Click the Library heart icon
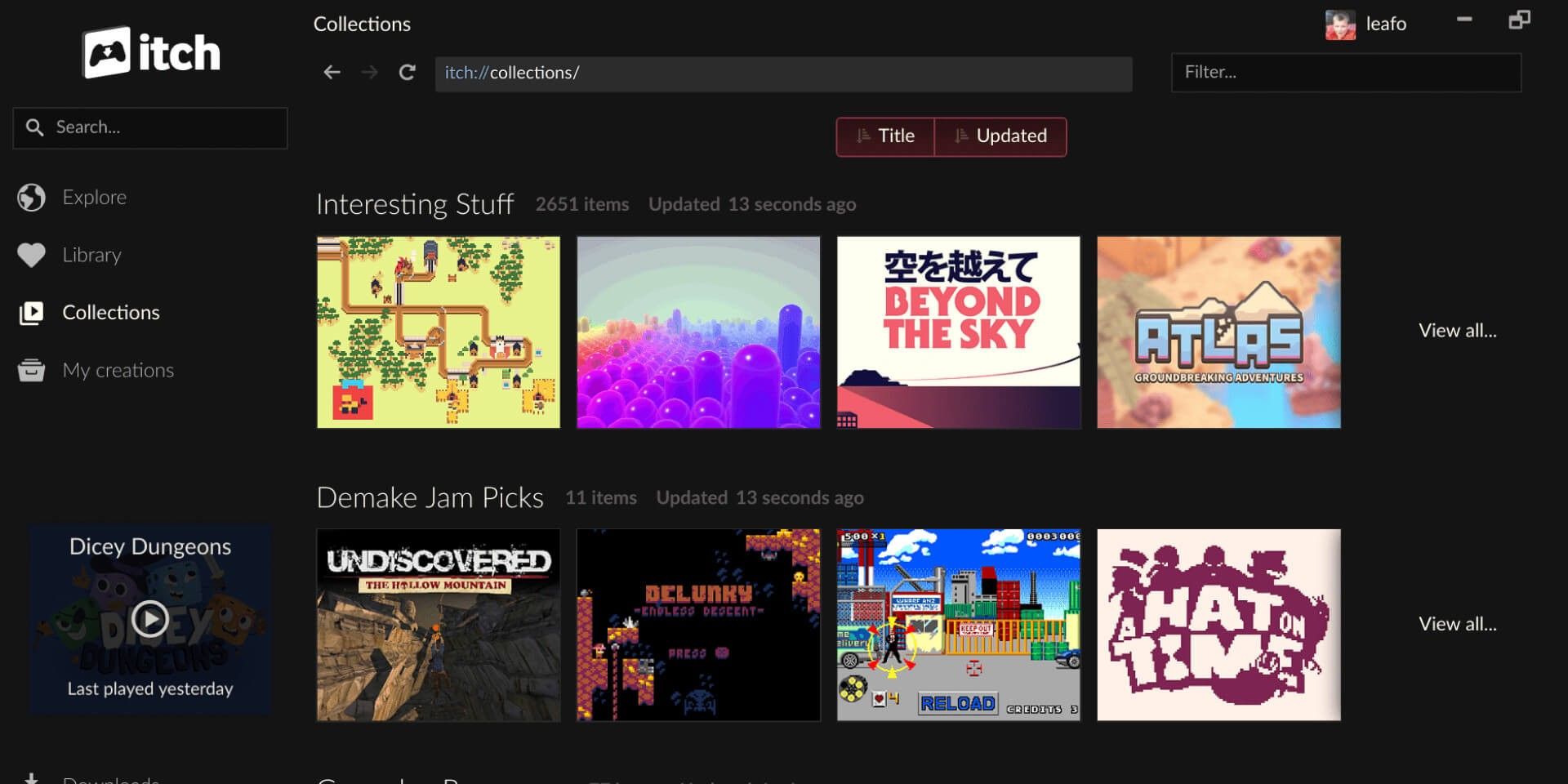The width and height of the screenshot is (1568, 784). [x=31, y=256]
